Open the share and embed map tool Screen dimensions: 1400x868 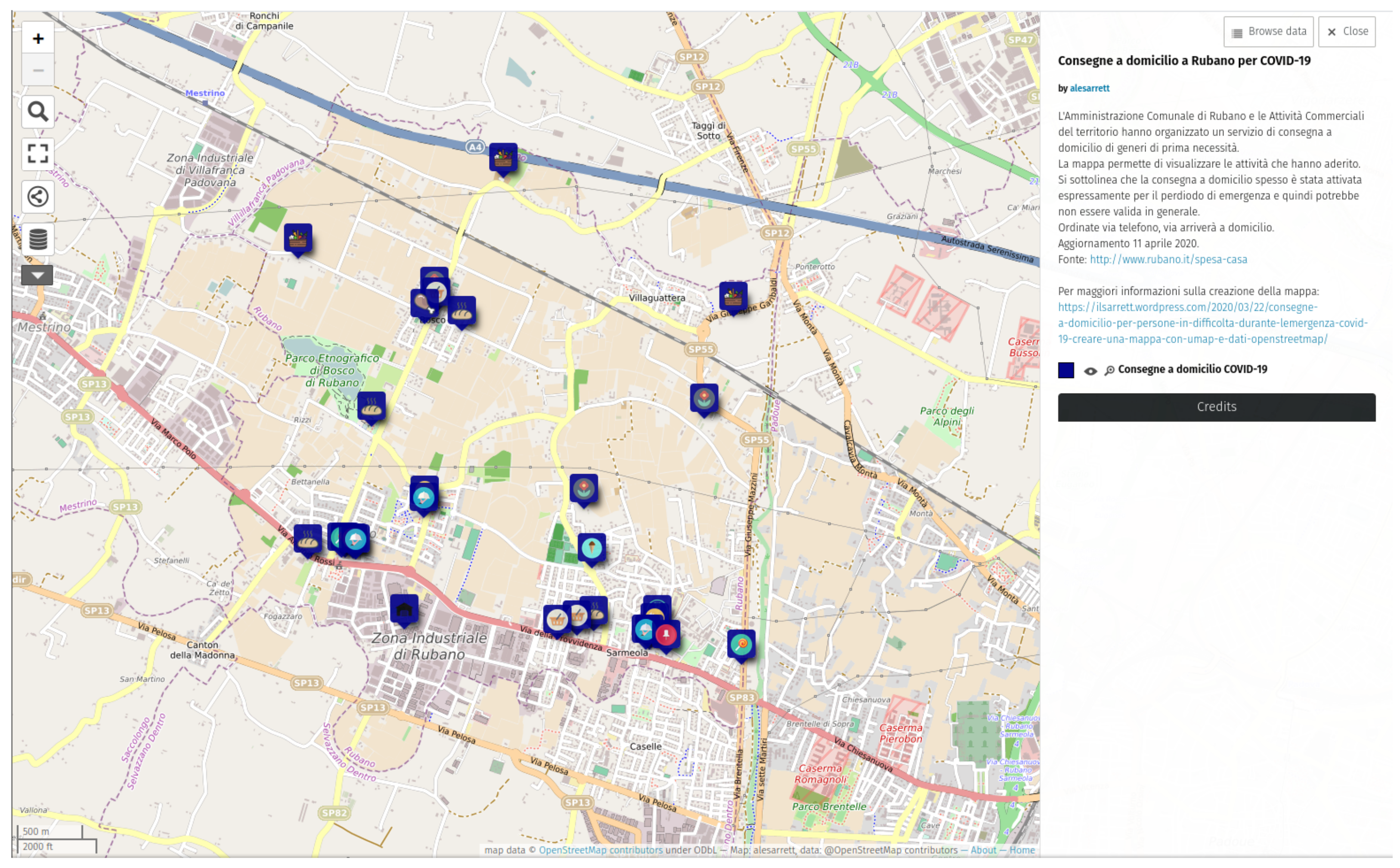click(x=38, y=196)
